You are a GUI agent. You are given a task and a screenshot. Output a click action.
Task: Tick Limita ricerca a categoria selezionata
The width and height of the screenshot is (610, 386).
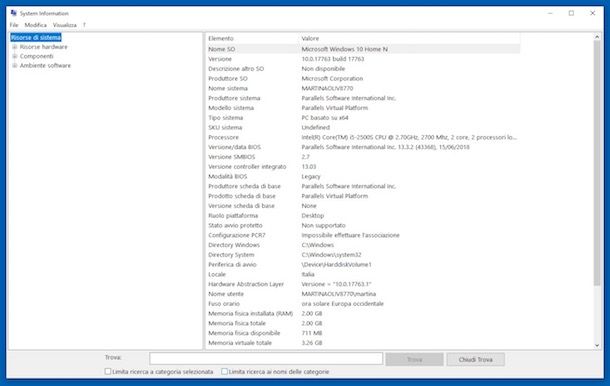pyautogui.click(x=108, y=372)
